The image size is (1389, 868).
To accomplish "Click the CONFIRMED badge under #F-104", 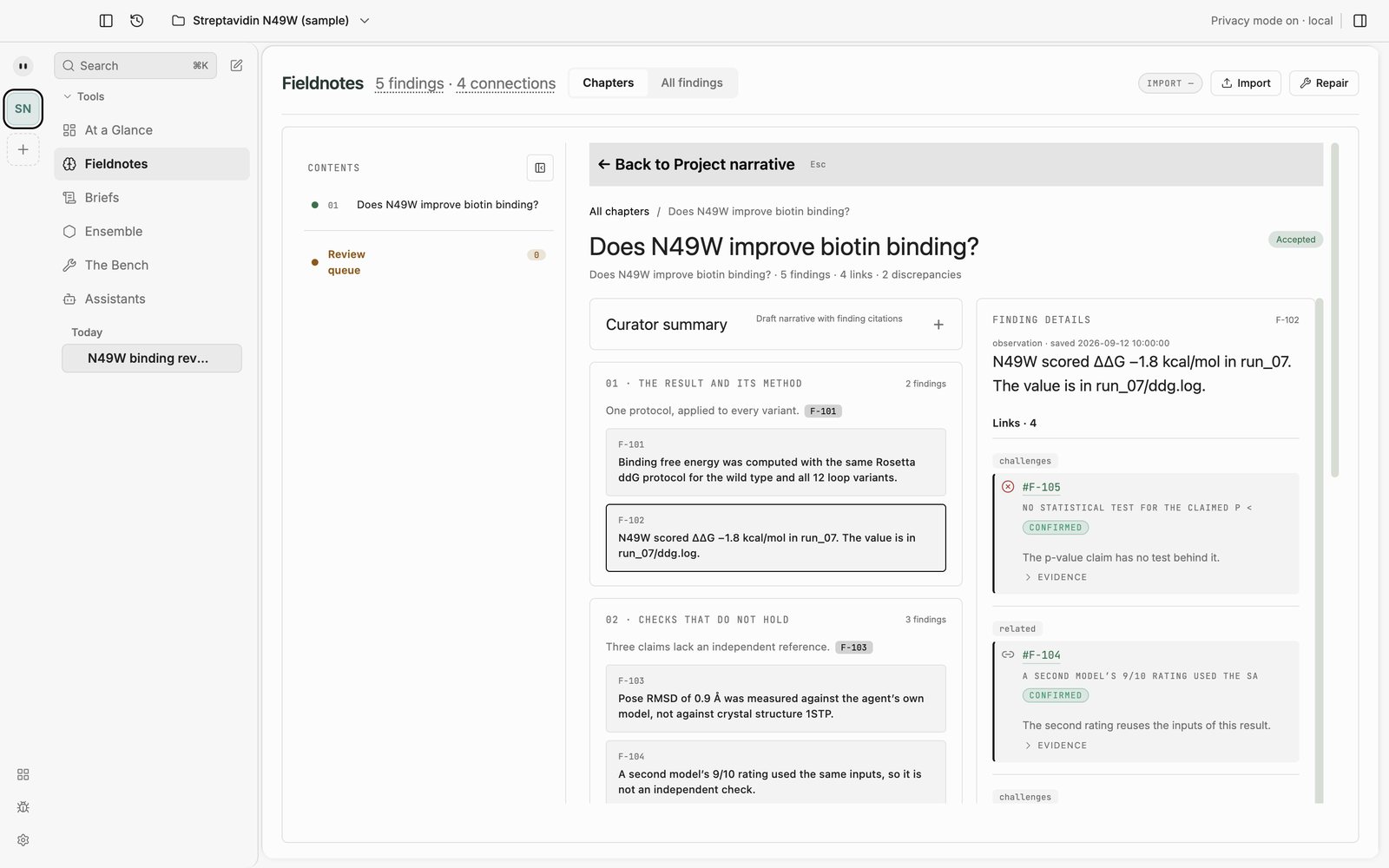I will [1056, 695].
